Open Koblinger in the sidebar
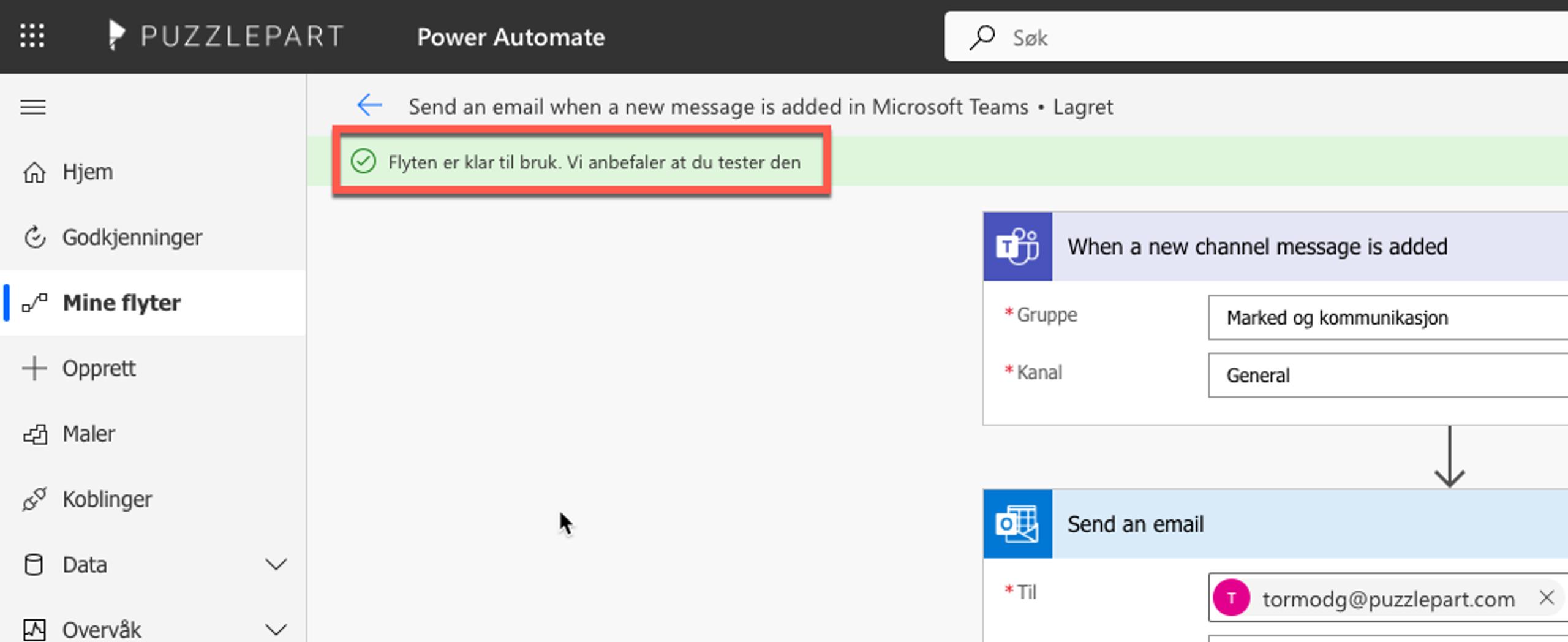 153,499
